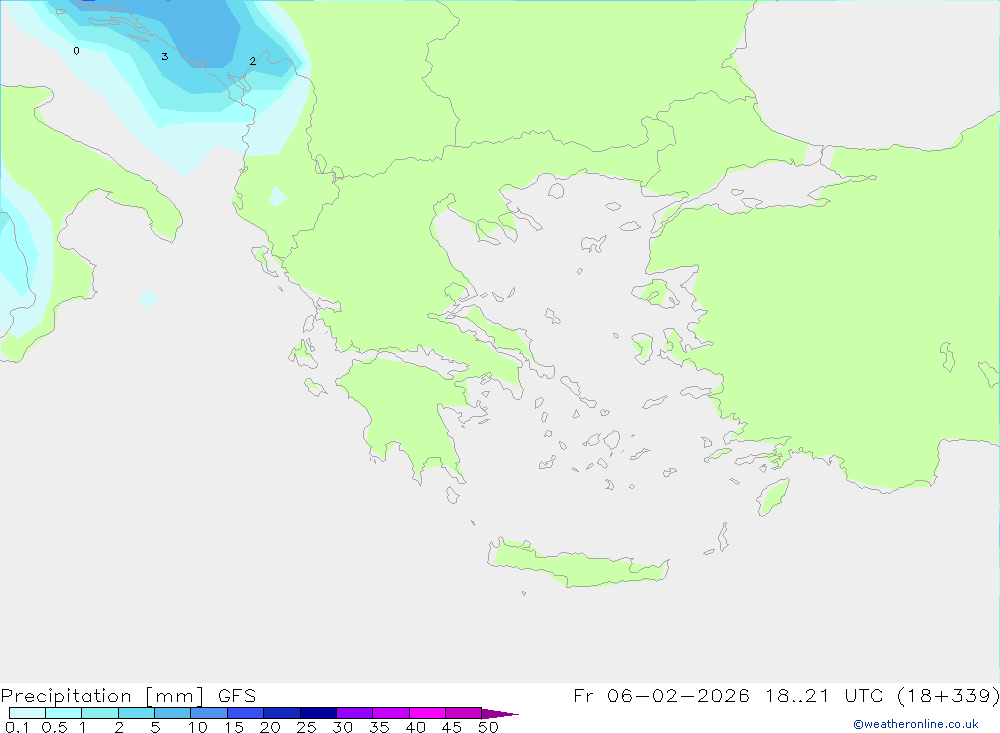Click the '0' precipitation value on map
This screenshot has width=1000, height=733.
click(77, 51)
